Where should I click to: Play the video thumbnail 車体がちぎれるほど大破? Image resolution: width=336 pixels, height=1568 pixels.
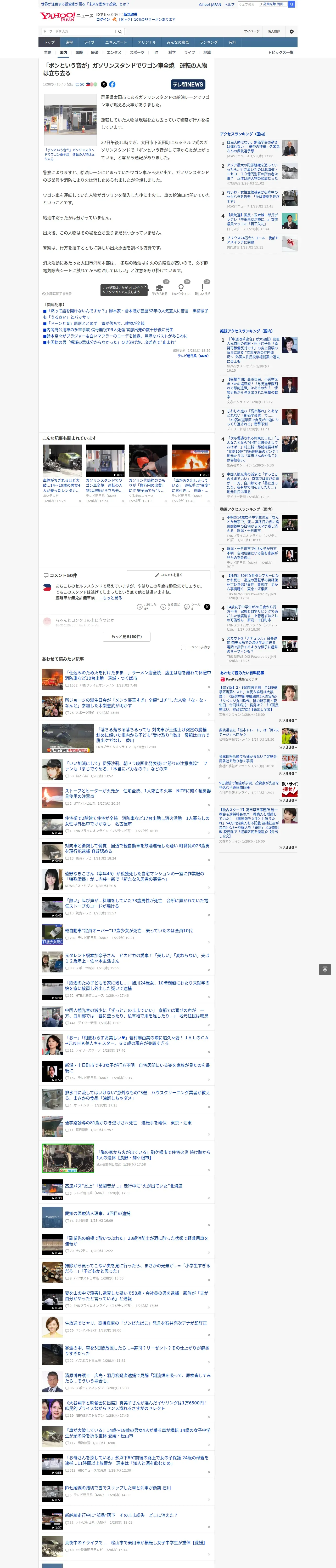[x=62, y=461]
